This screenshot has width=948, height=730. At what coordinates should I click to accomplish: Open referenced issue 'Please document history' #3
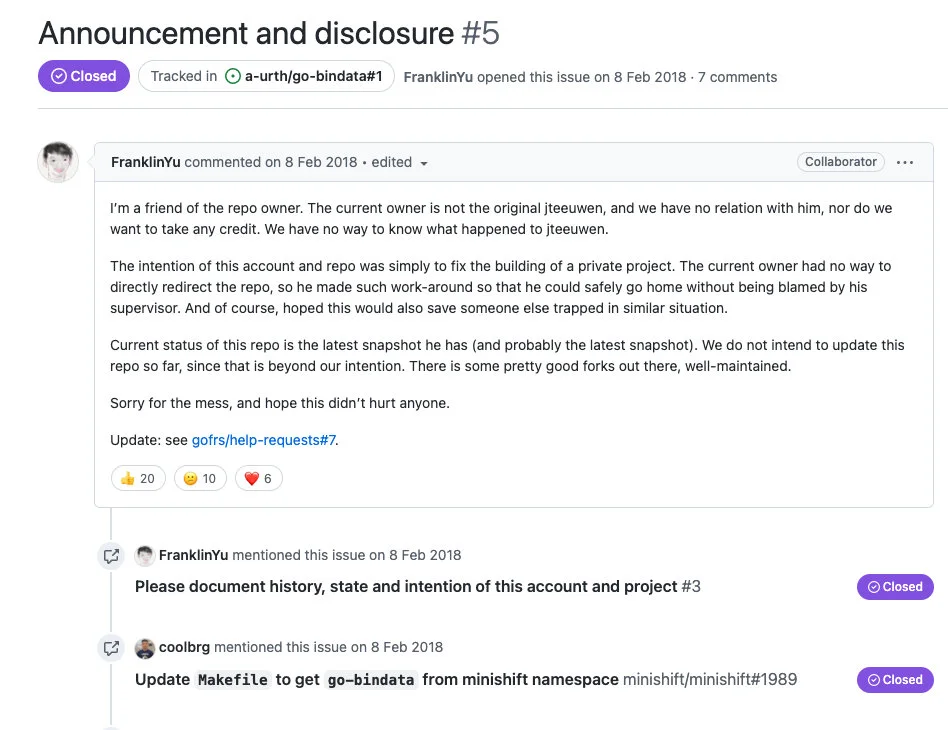click(x=418, y=587)
